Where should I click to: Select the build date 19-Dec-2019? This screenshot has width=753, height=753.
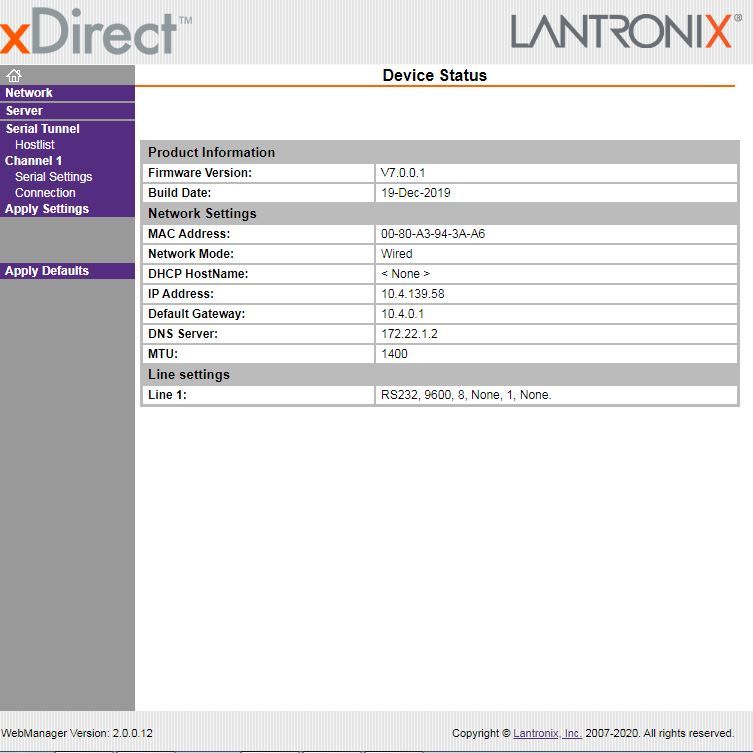coord(416,193)
